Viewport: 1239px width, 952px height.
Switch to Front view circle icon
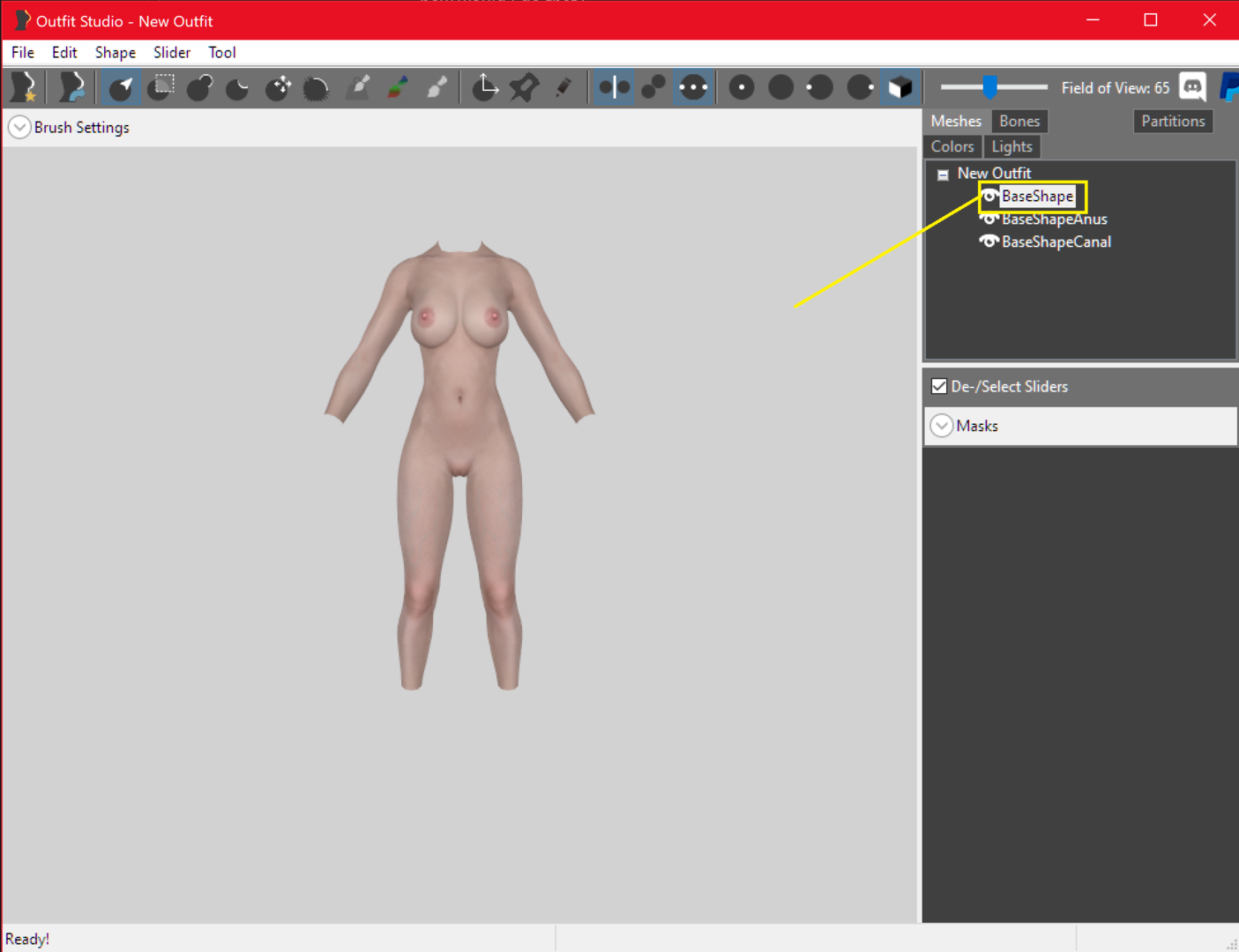742,87
